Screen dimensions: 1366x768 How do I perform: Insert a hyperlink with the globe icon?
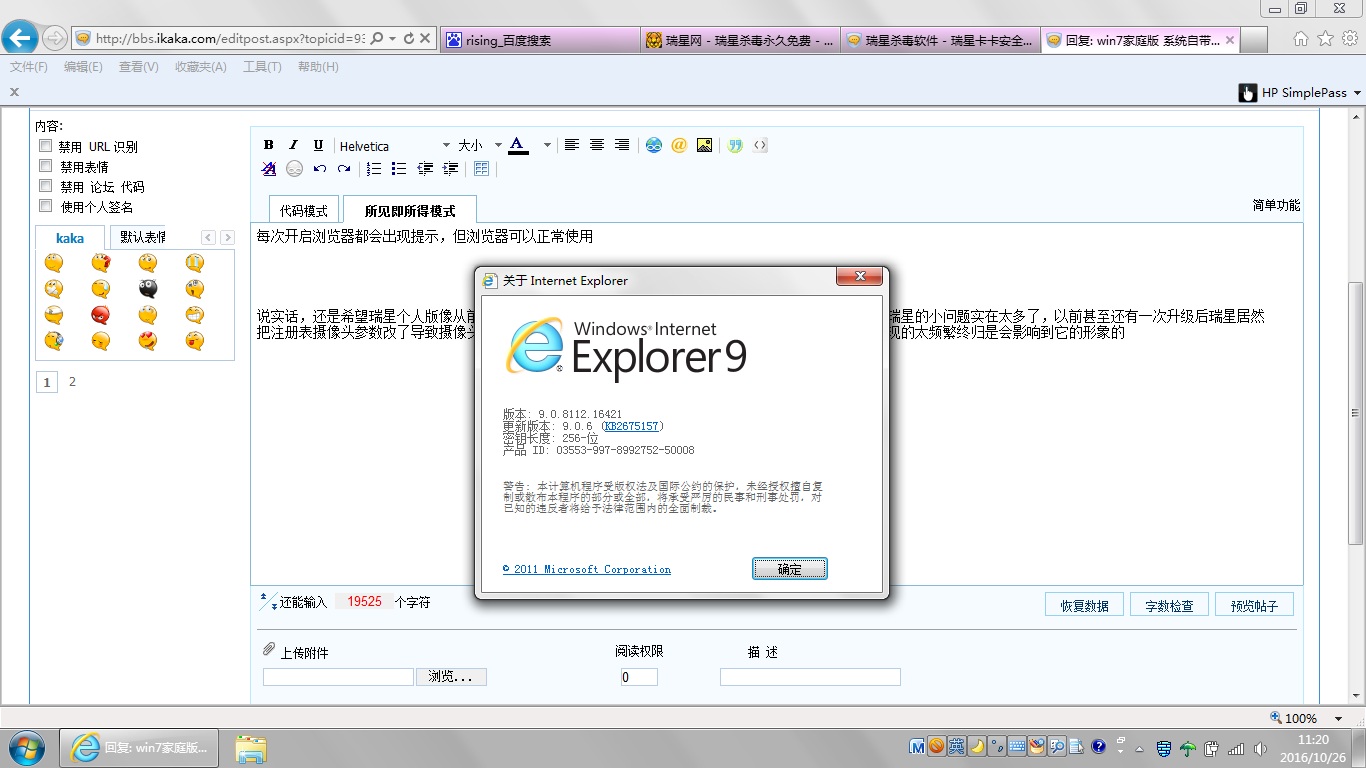point(654,145)
